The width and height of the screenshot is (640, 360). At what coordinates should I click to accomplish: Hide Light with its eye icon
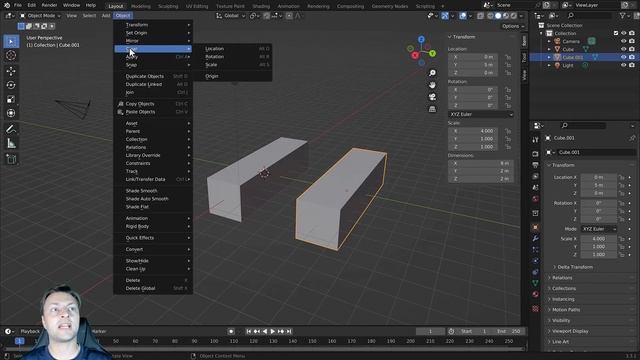coord(623,65)
